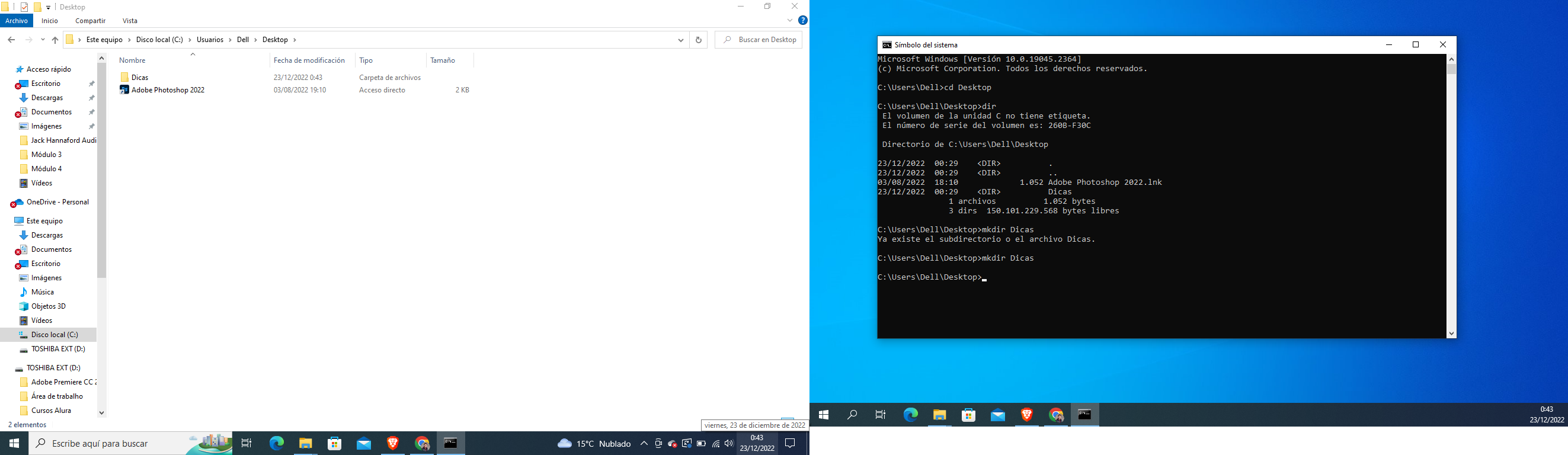Click the Escribe aquí para buscar taskbar search box
The width and height of the screenshot is (1568, 455).
point(130,443)
